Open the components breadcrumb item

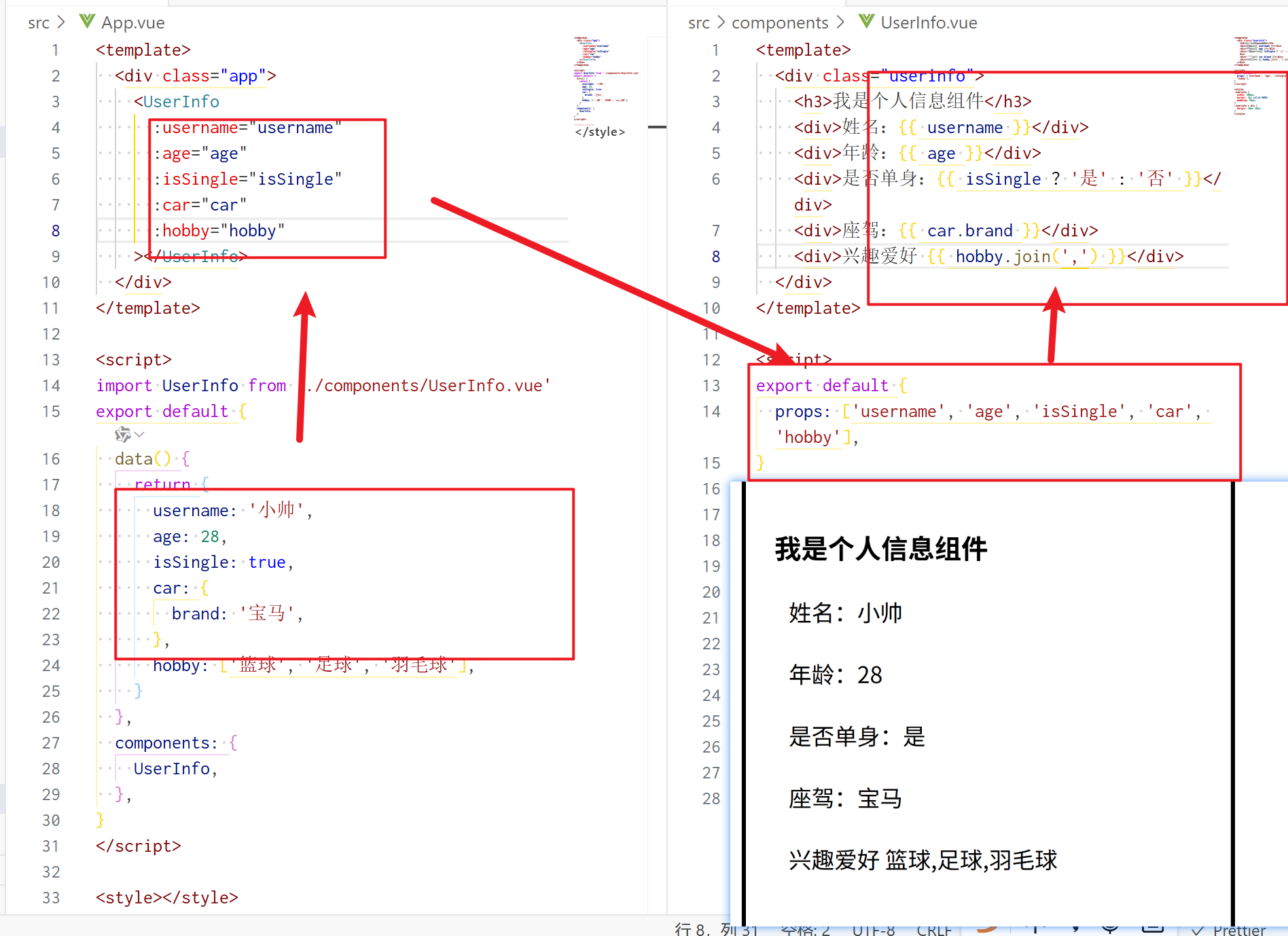coord(780,22)
